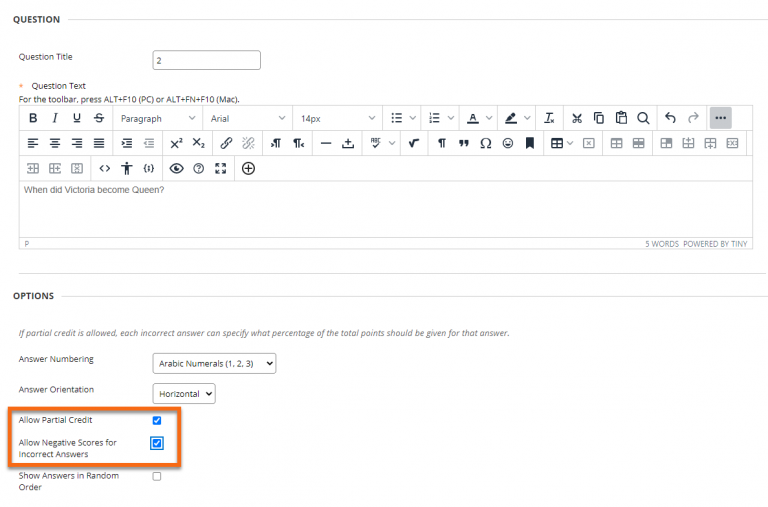This screenshot has height=507, width=768.
Task: Undo the last edit
Action: [x=671, y=118]
